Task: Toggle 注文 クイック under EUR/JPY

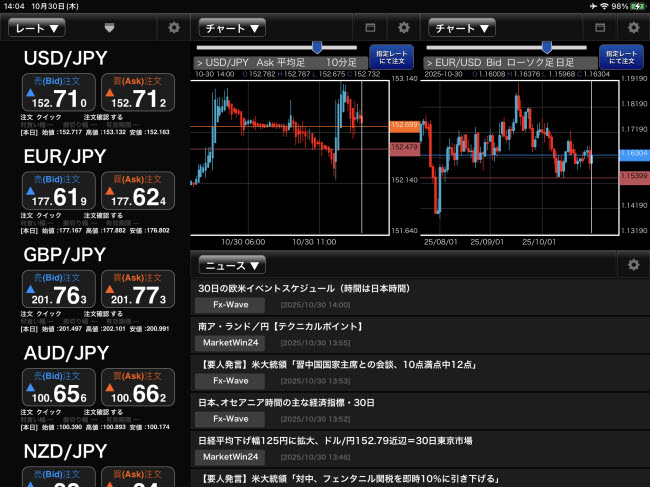Action: (x=41, y=216)
